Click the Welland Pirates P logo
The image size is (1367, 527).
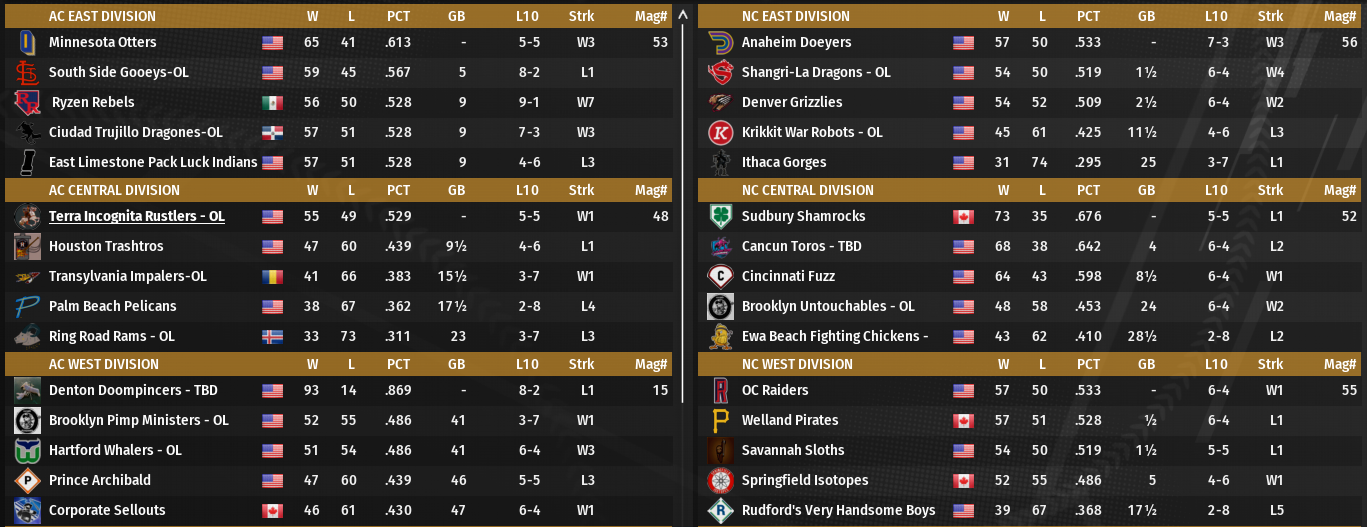[720, 421]
